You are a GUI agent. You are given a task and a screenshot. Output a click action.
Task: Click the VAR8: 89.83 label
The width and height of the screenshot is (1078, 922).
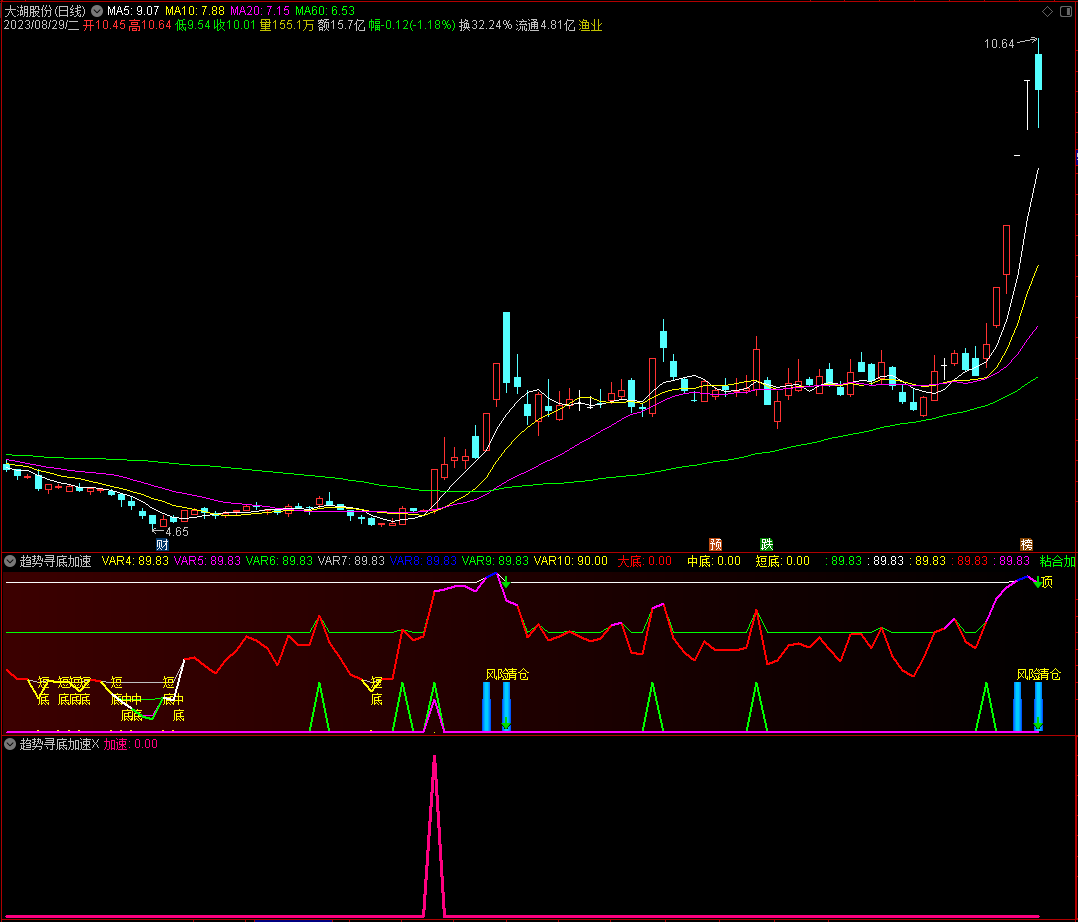(x=424, y=561)
